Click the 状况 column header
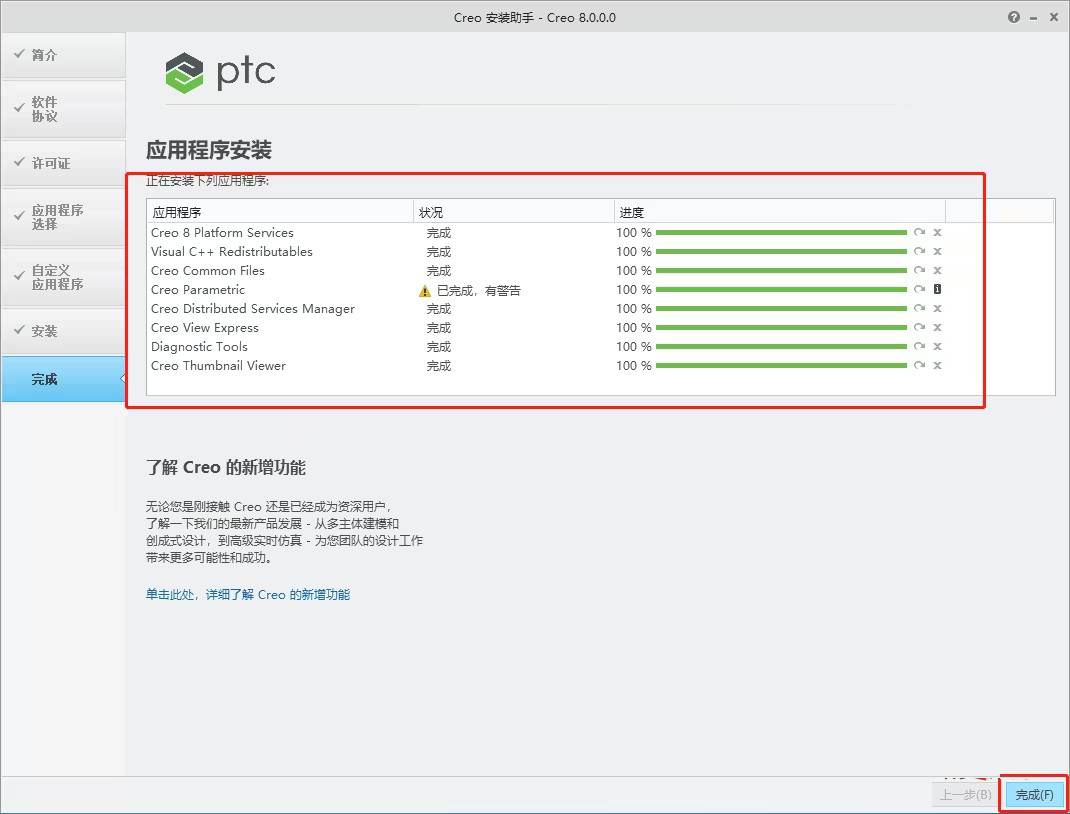 [438, 211]
